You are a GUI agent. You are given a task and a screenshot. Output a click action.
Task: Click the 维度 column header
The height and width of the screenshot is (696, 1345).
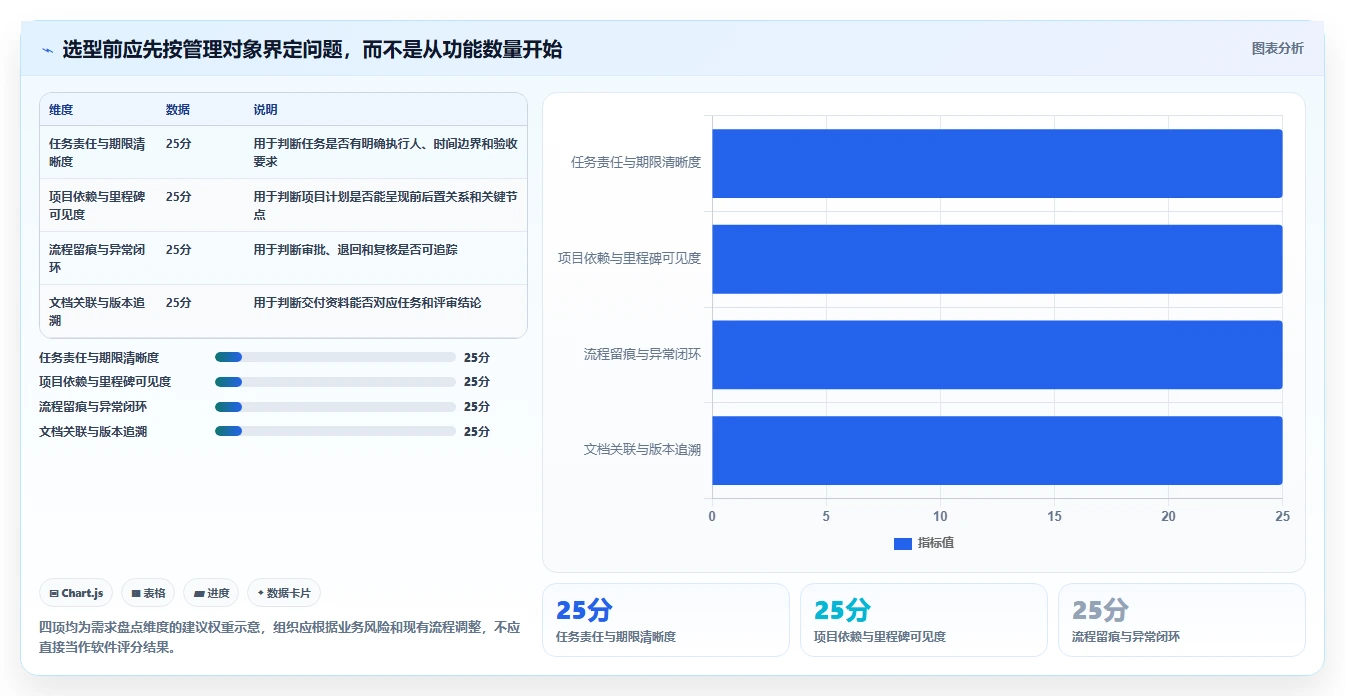pos(61,110)
